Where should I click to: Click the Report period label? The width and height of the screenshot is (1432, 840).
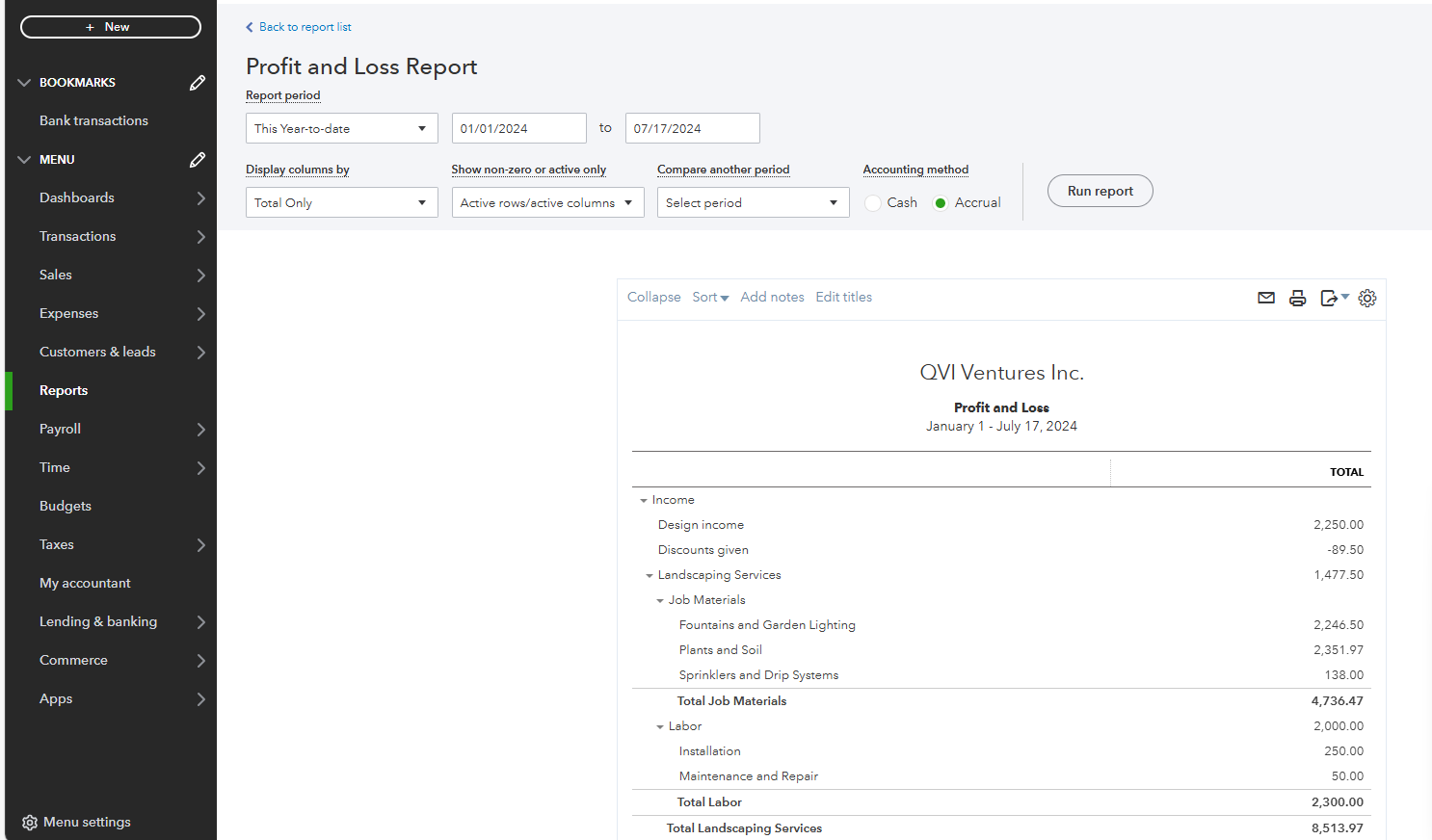point(282,95)
